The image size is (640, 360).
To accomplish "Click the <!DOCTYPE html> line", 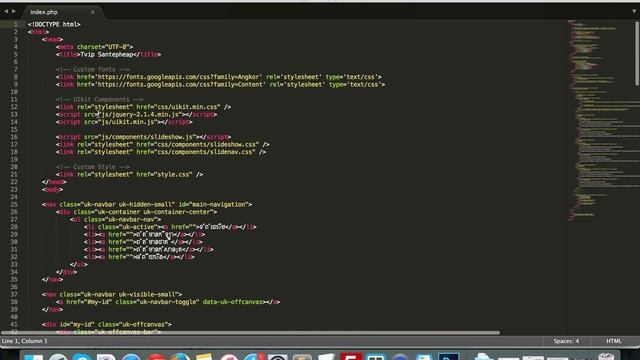I will pos(54,24).
